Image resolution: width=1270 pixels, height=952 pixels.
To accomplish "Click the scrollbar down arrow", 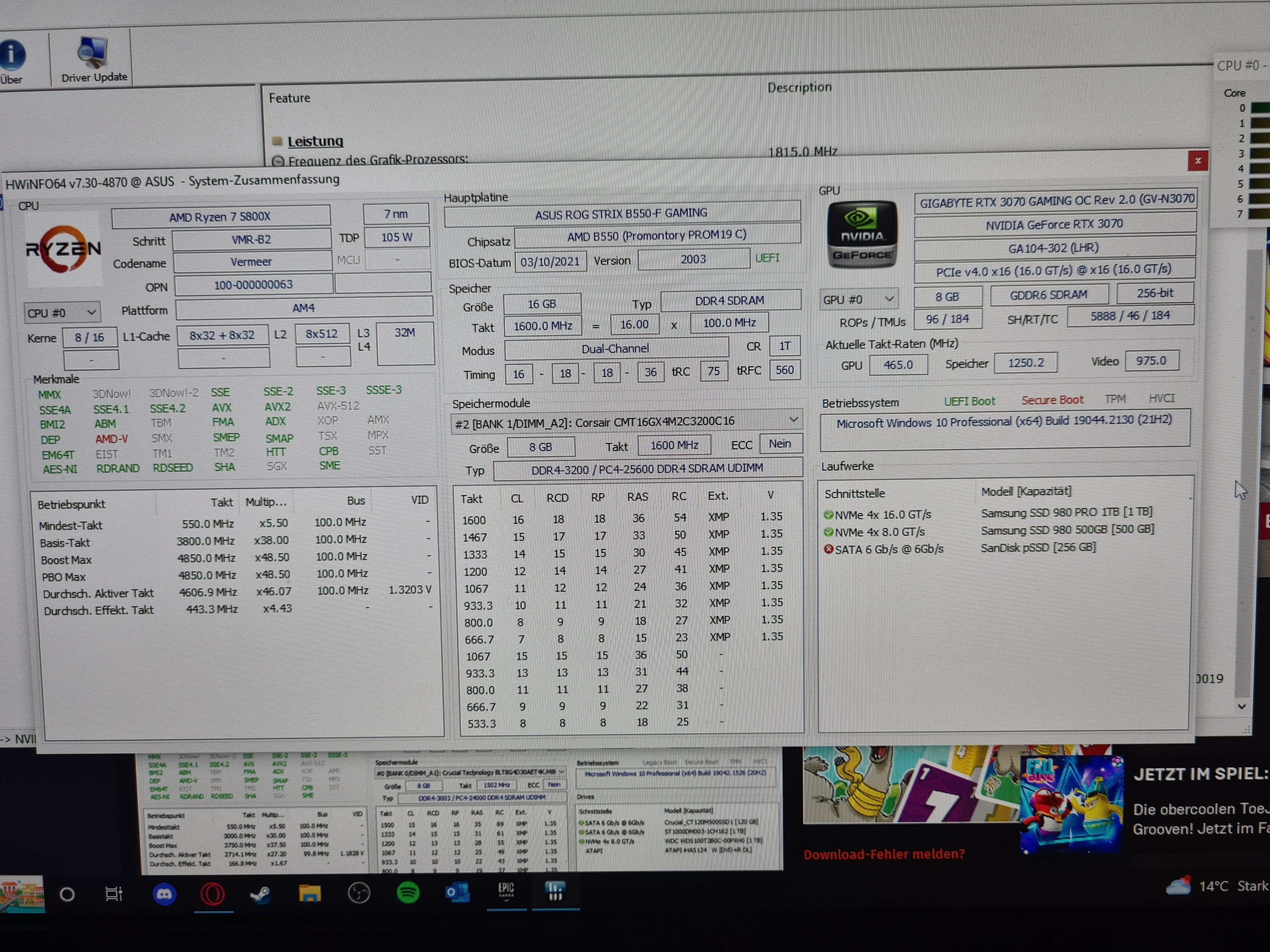I will click(x=1242, y=706).
